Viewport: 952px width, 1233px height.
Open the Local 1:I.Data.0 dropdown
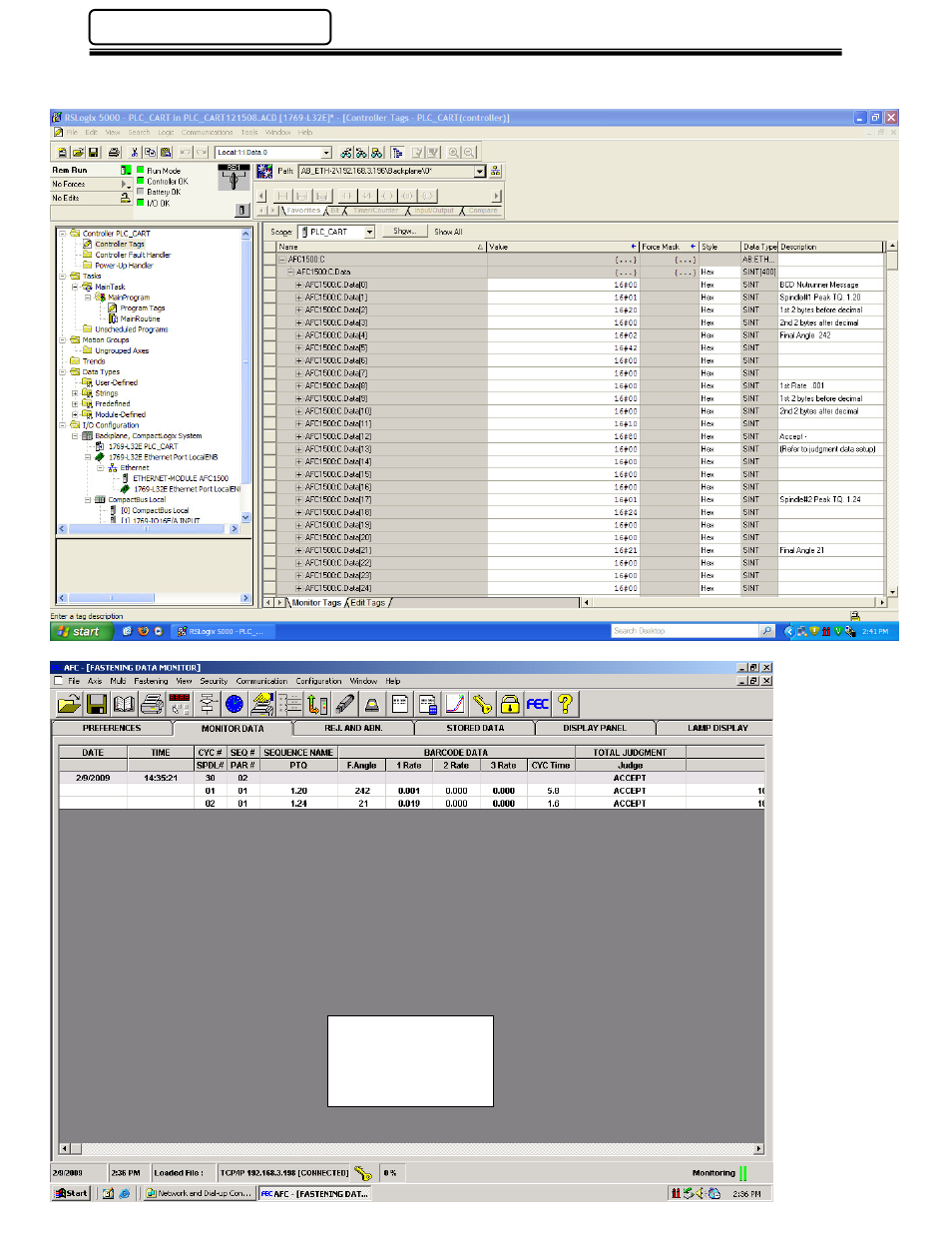pyautogui.click(x=326, y=152)
